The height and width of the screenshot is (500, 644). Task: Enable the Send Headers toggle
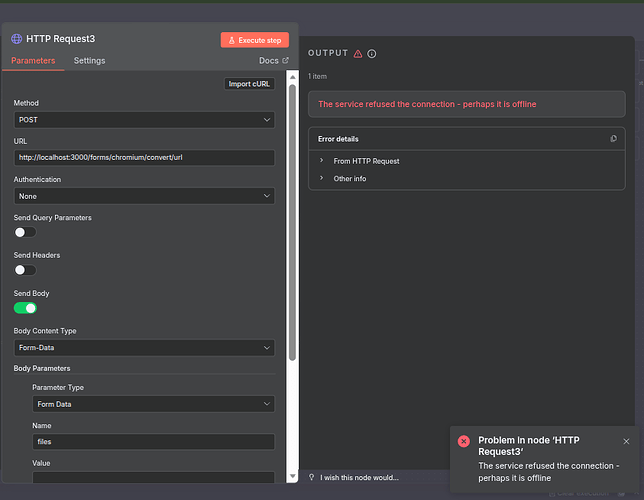click(25, 270)
